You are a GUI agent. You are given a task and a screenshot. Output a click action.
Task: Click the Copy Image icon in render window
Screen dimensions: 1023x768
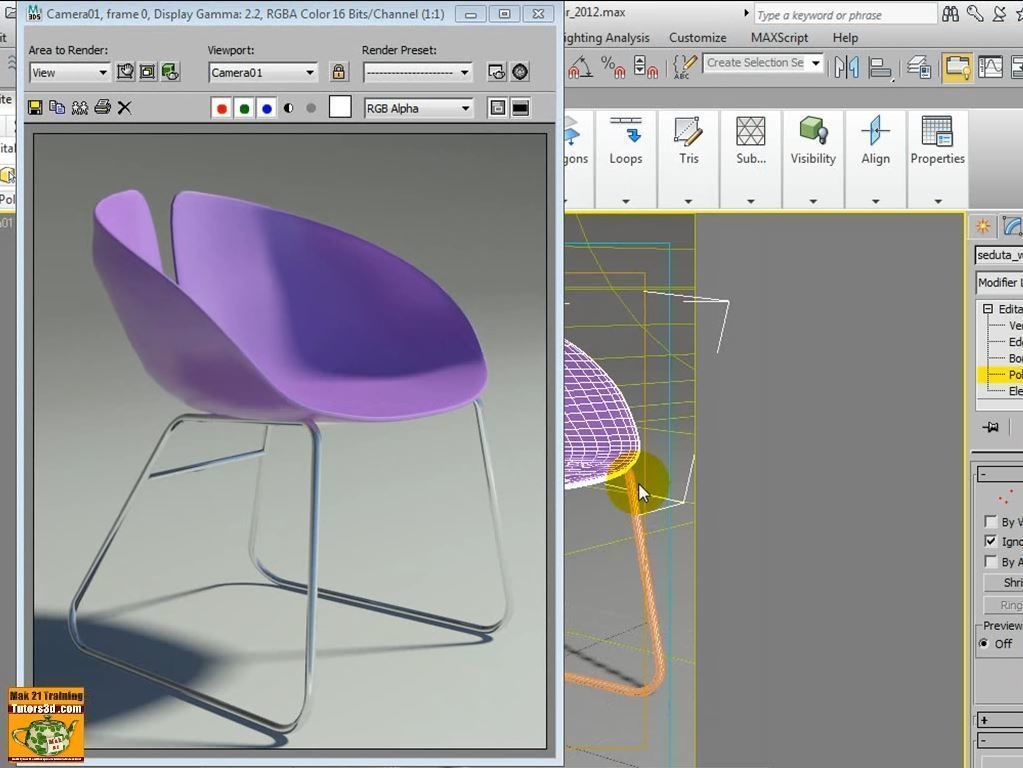[x=57, y=108]
